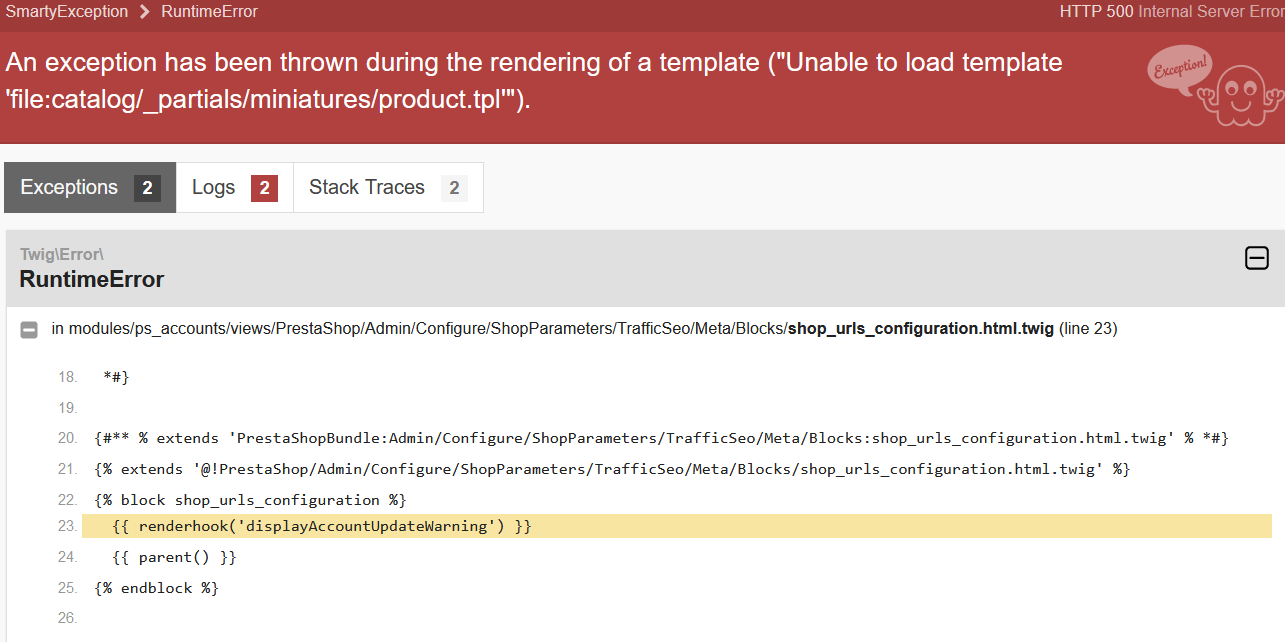1285x642 pixels.
Task: Toggle the RuntimeError header bar
Action: pyautogui.click(x=645, y=268)
